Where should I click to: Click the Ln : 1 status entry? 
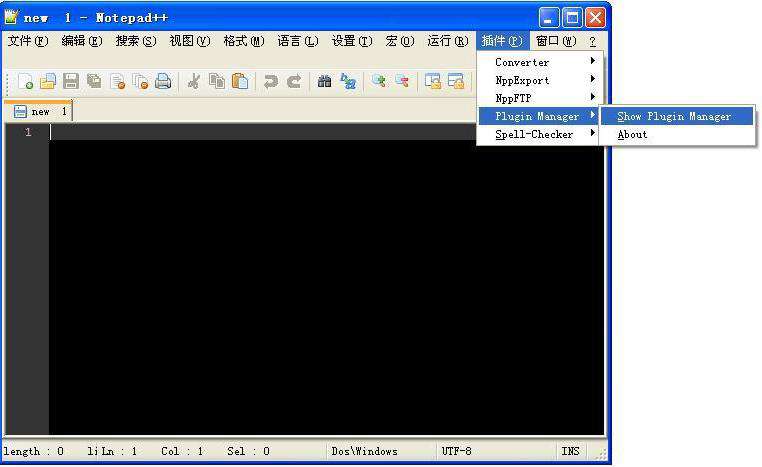coord(119,451)
